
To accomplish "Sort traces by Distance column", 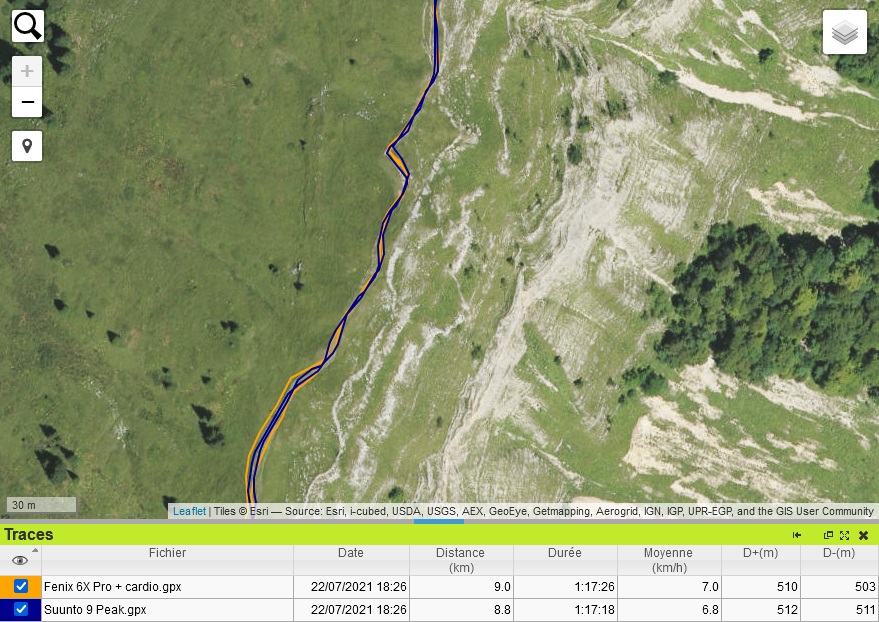I will click(460, 560).
